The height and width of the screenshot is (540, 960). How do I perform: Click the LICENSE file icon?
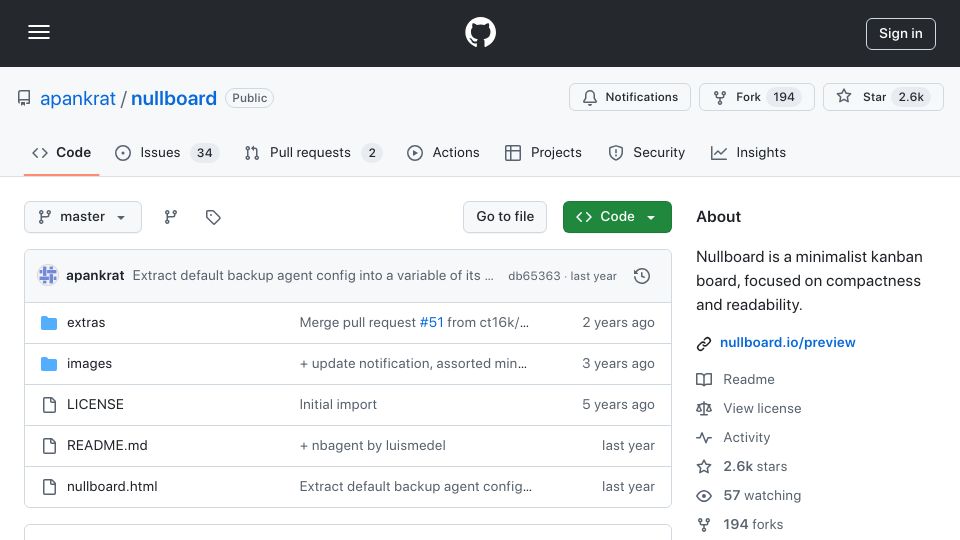49,405
